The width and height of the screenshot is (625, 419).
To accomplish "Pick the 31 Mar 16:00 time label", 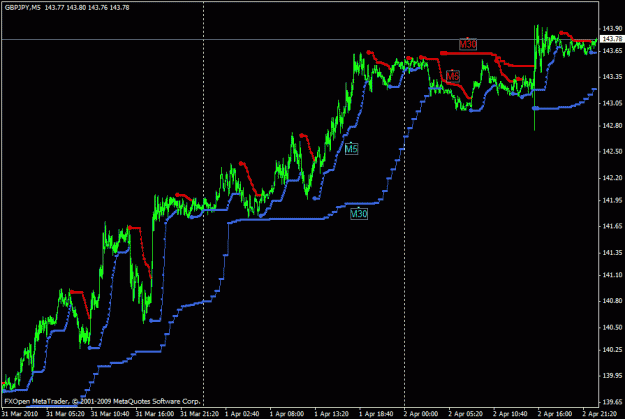I will click(155, 414).
